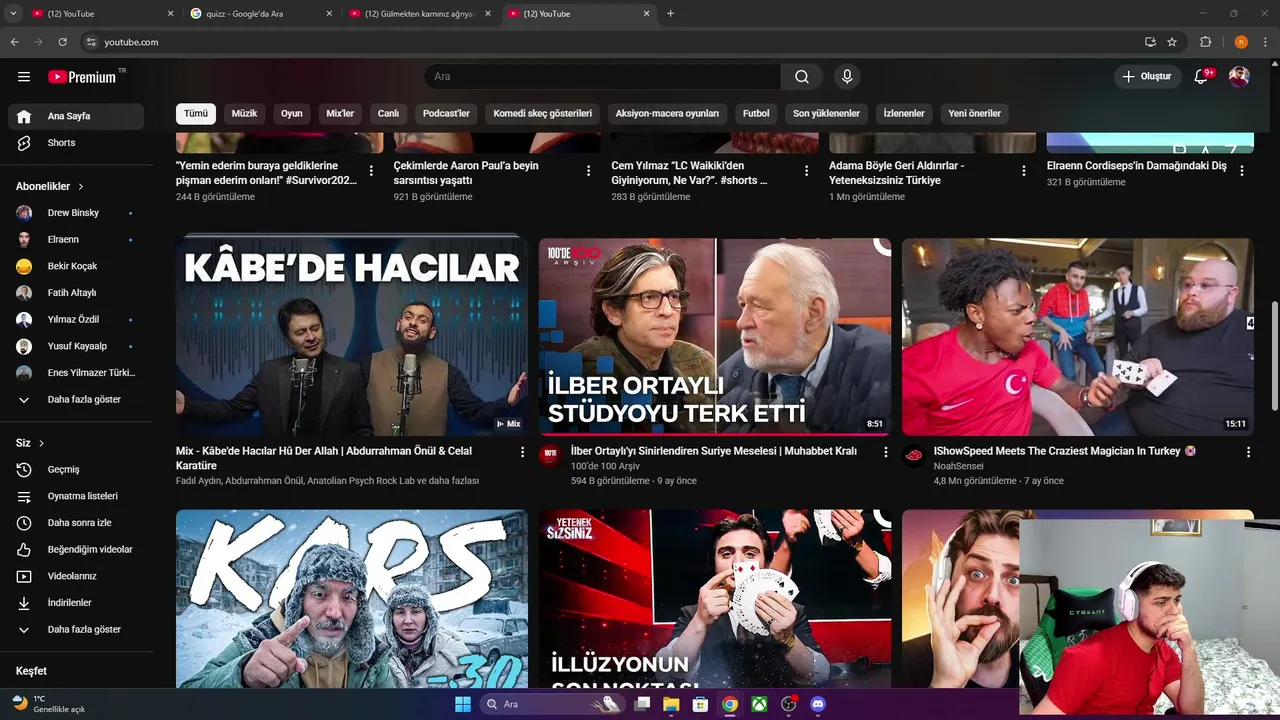Open more options for Cem Yılmaz short
This screenshot has height=720, width=1280.
click(806, 171)
